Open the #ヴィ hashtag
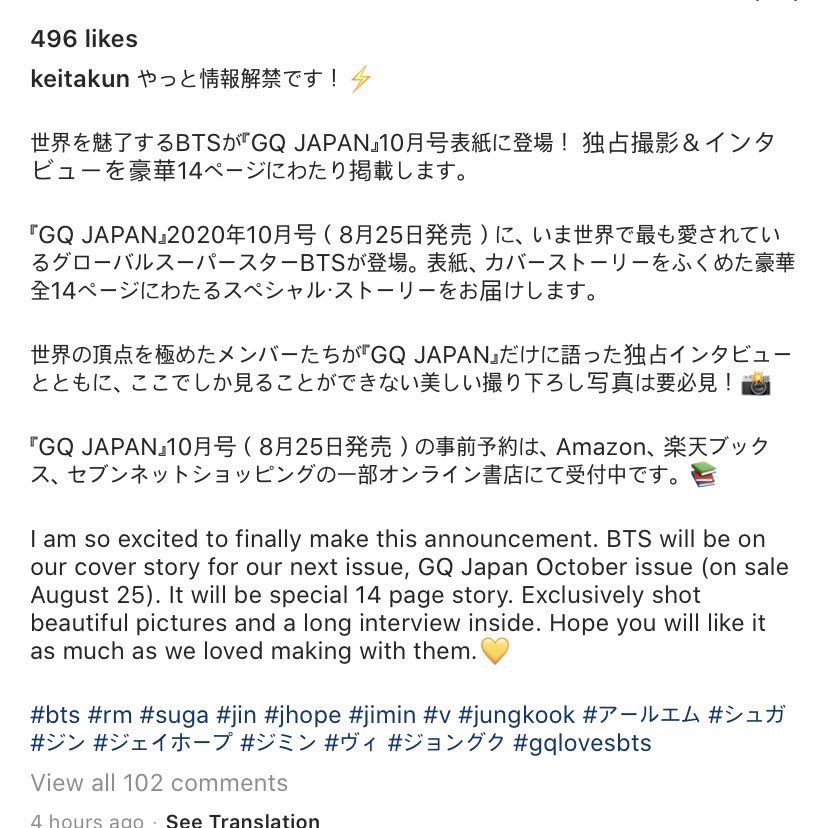This screenshot has height=828, width=828. [352, 743]
